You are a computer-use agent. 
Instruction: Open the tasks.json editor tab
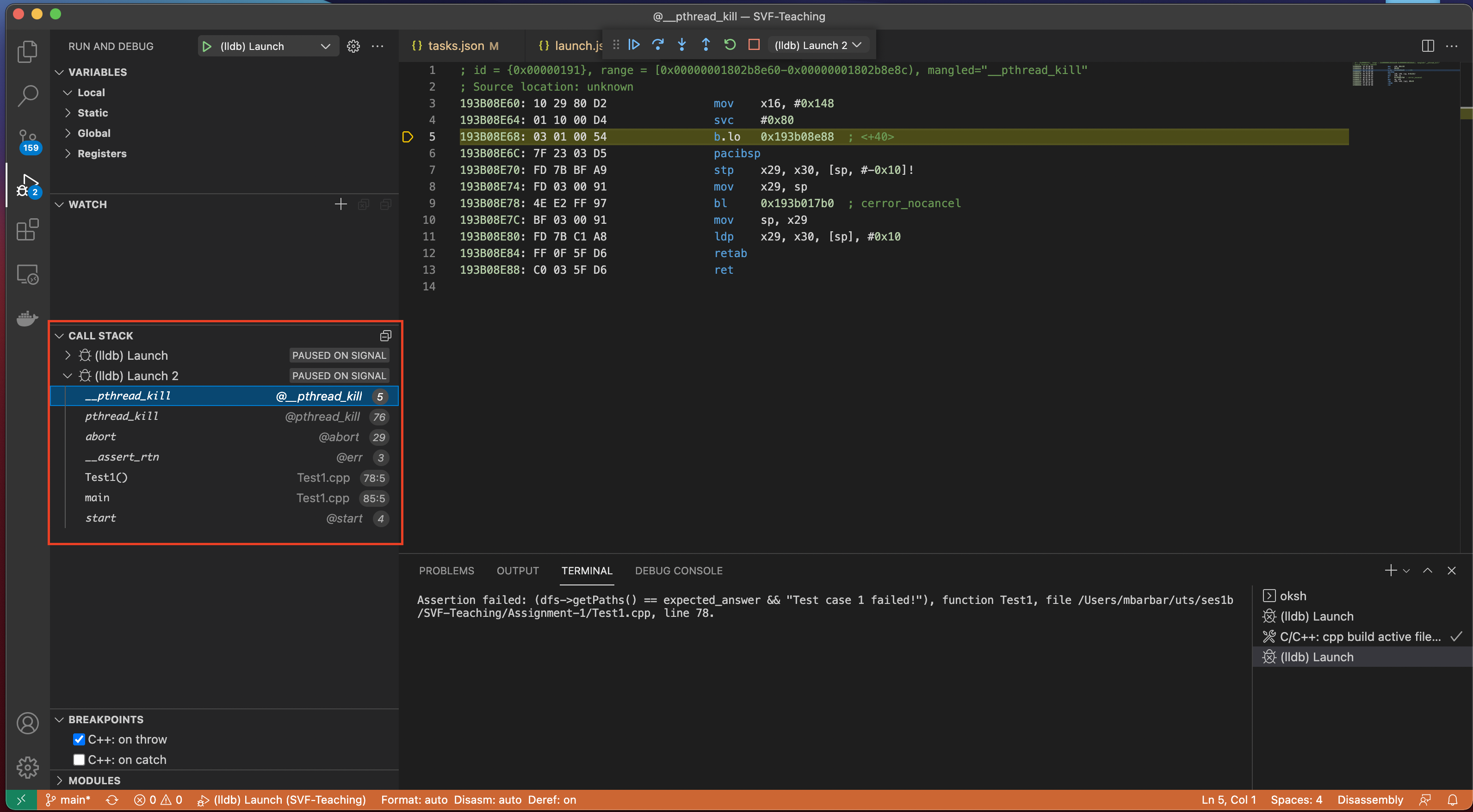pos(456,46)
